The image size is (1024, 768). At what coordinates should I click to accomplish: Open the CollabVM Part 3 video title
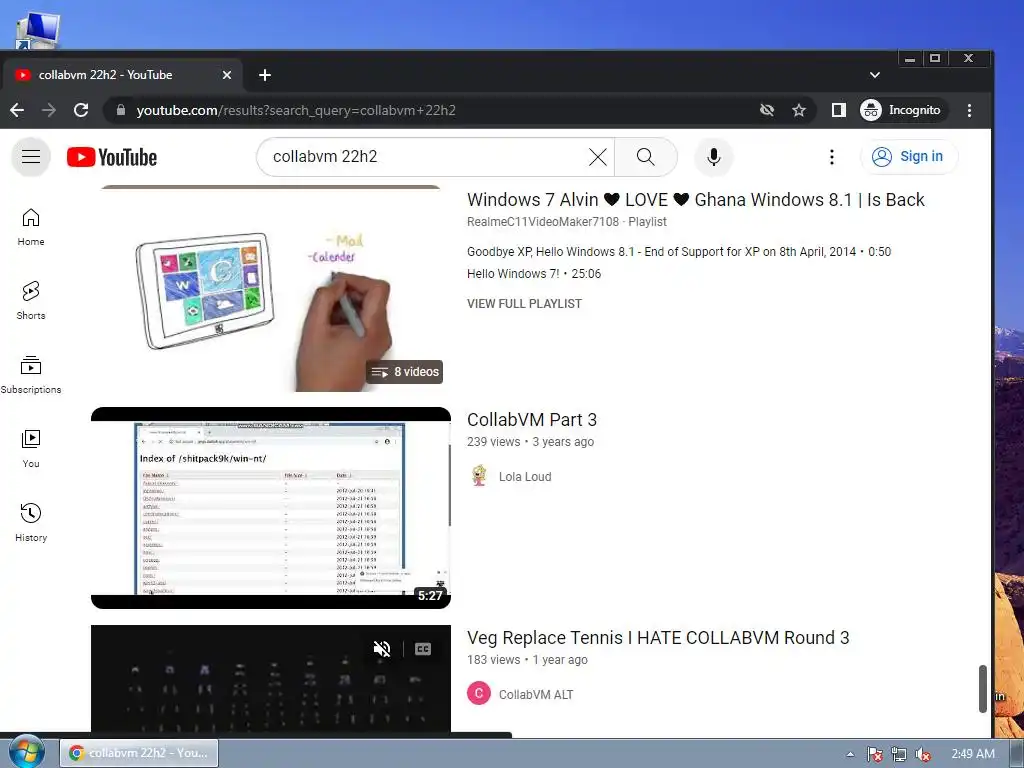click(532, 420)
